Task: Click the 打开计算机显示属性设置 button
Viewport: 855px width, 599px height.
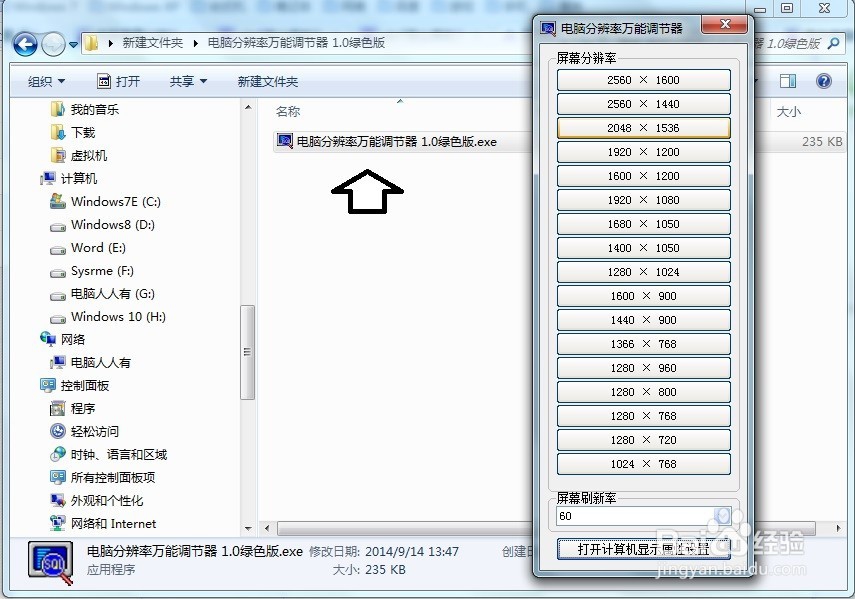Action: click(643, 550)
